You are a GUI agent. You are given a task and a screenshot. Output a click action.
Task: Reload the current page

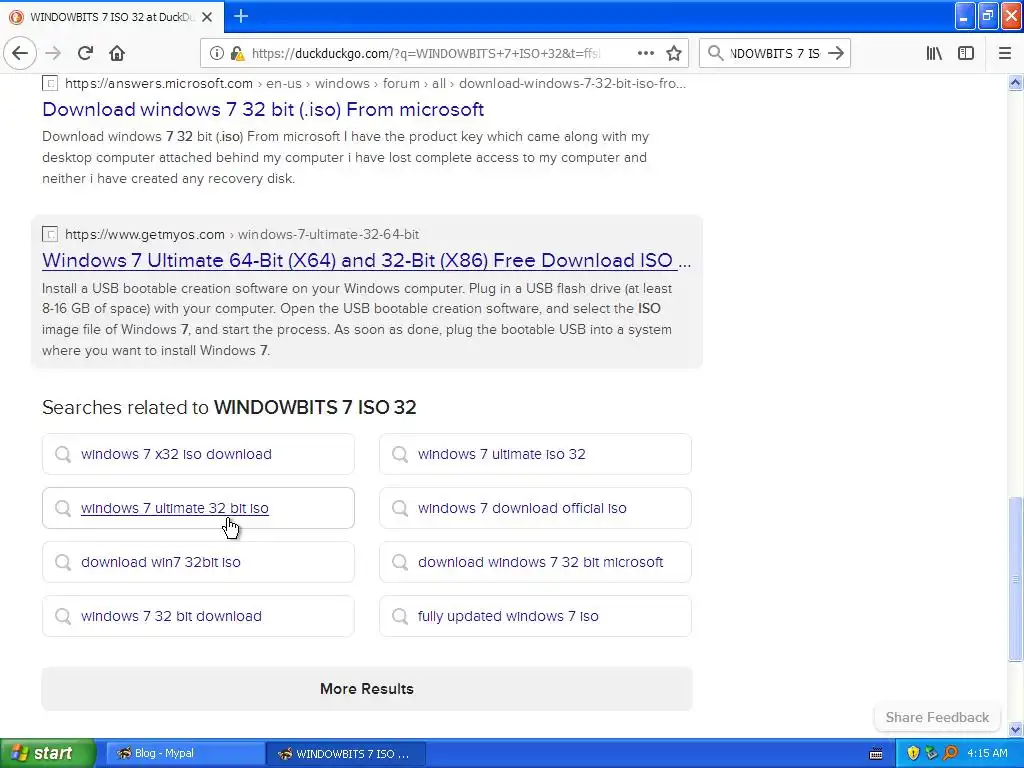(85, 53)
